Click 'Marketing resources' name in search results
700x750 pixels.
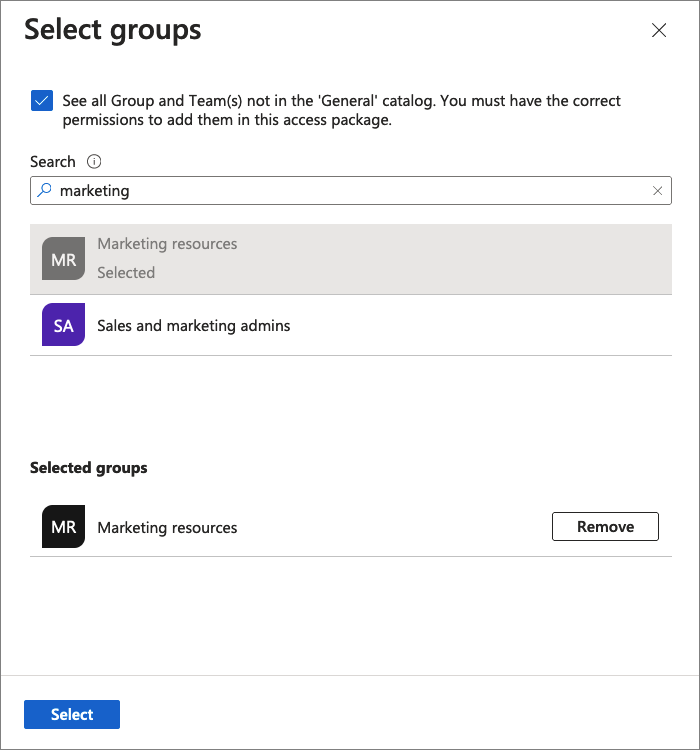click(167, 244)
